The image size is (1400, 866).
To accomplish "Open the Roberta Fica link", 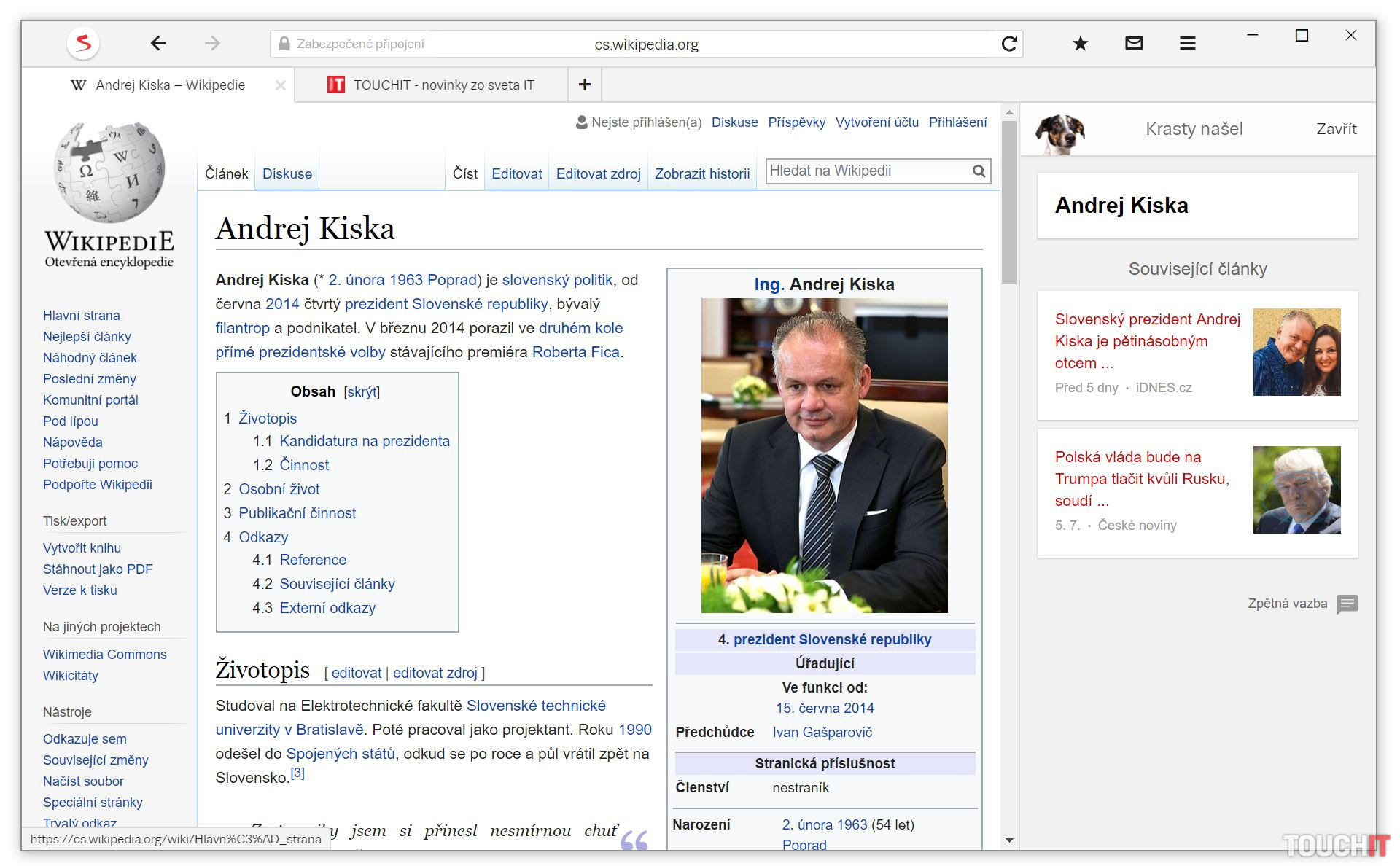I will pyautogui.click(x=575, y=352).
